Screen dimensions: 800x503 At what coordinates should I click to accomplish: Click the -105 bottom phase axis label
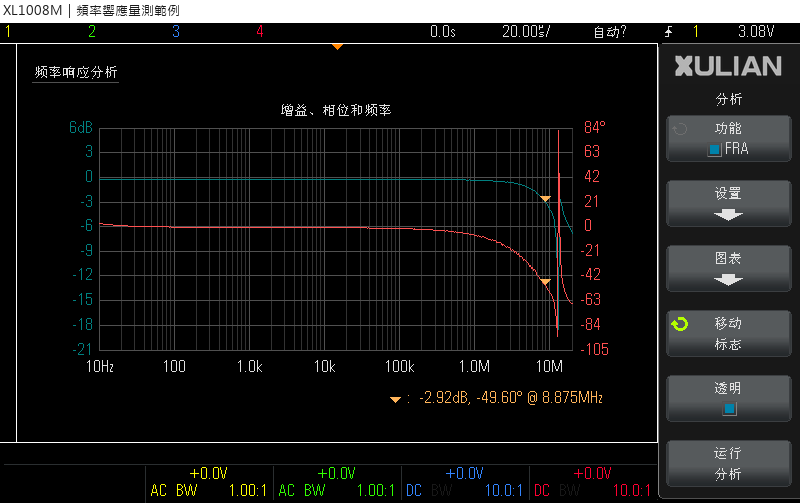tap(595, 349)
